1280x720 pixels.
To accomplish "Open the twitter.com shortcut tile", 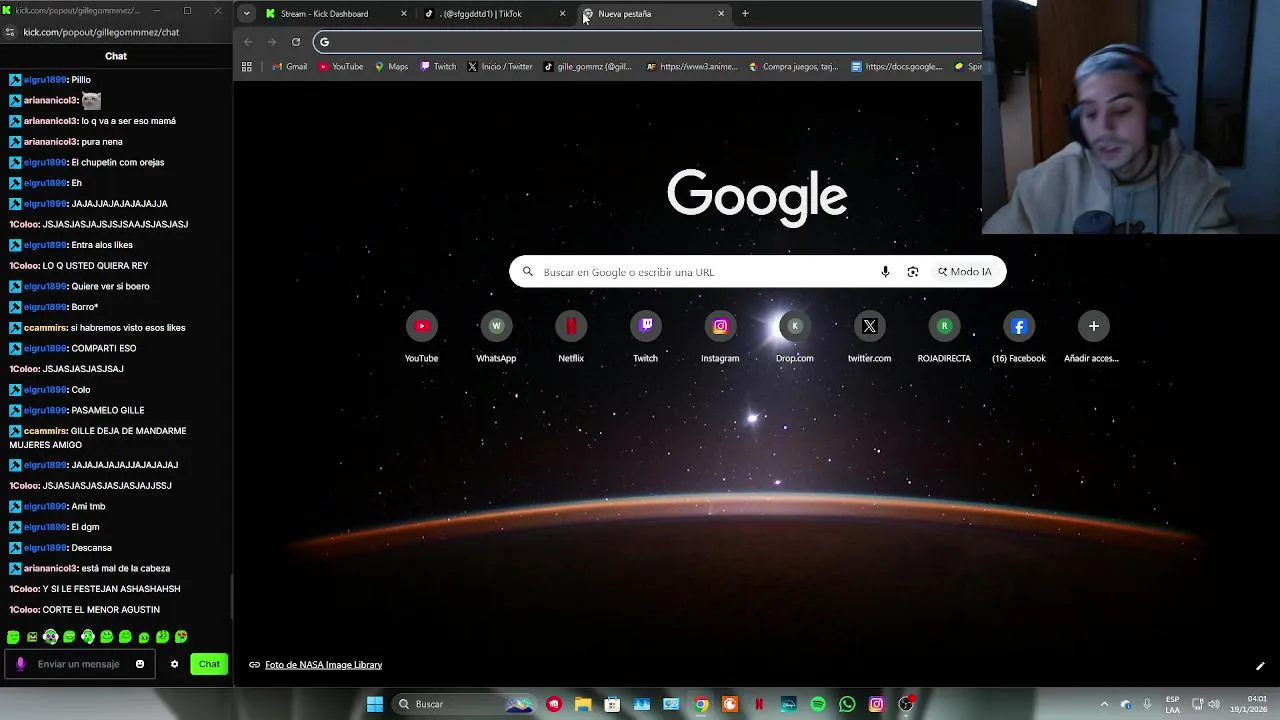I will [869, 338].
